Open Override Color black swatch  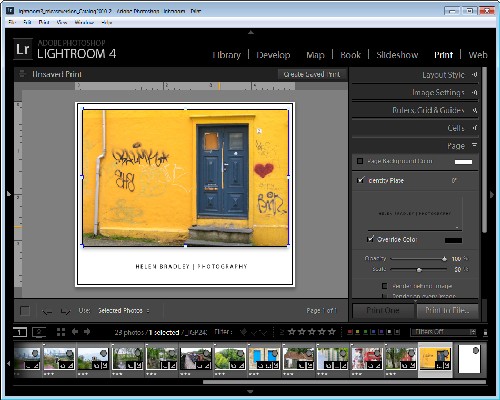pyautogui.click(x=453, y=240)
